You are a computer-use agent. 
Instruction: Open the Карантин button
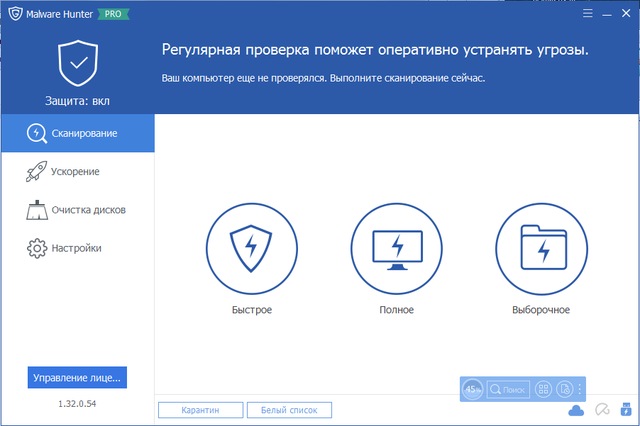(x=200, y=410)
